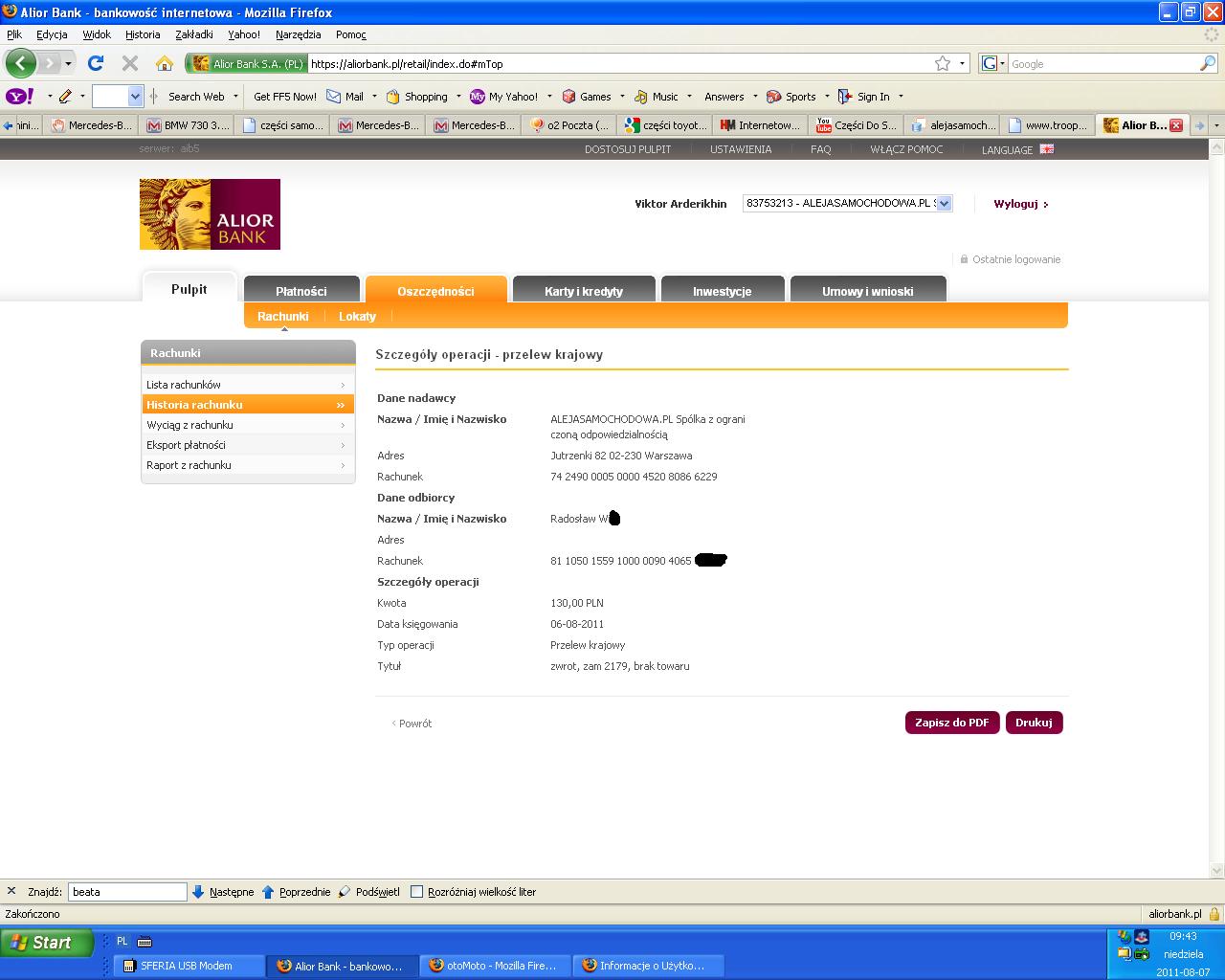Toggle 'Rozróżniaj wielkość liter' checkbox
1225x980 pixels.
[416, 892]
